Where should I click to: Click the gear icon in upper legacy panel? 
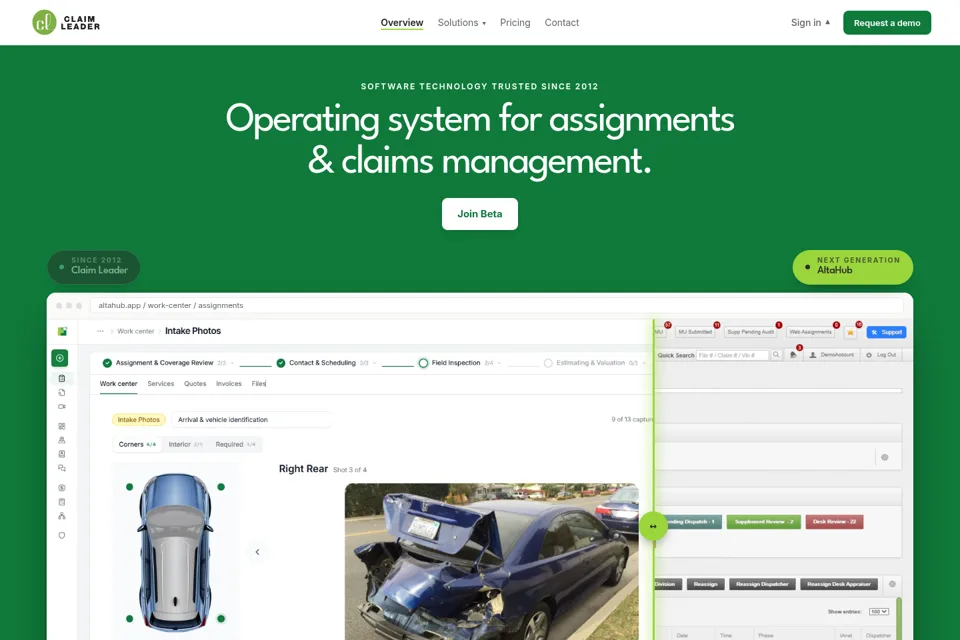885,457
